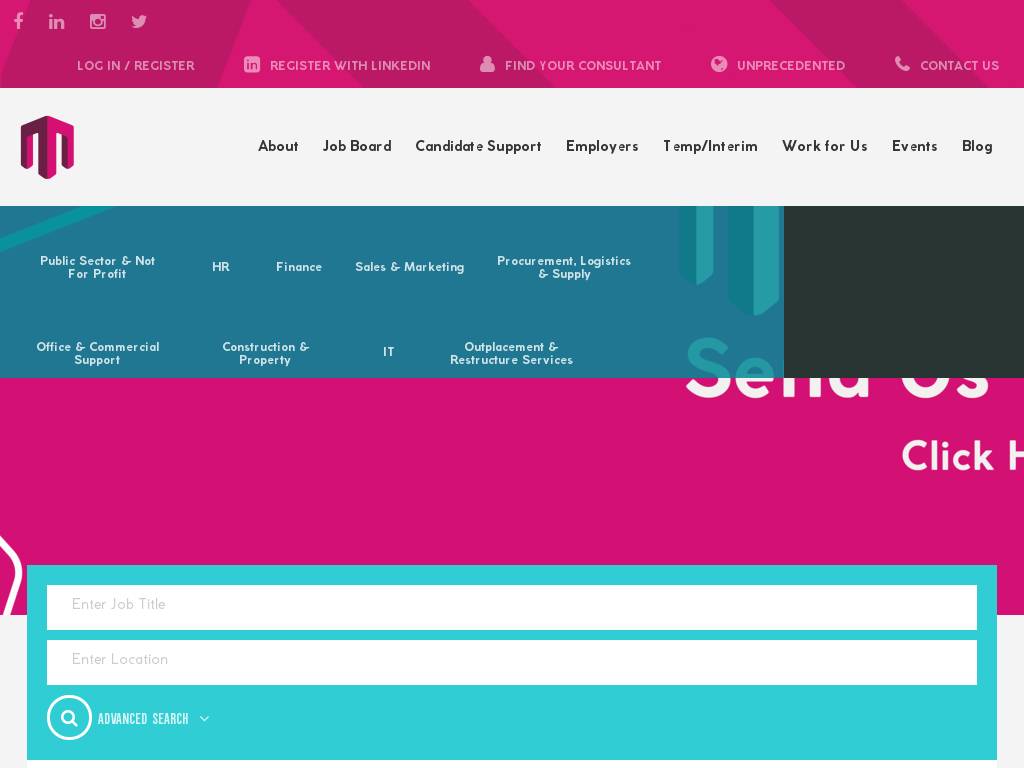Open the LinkedIn social icon
The image size is (1024, 768).
[57, 21]
